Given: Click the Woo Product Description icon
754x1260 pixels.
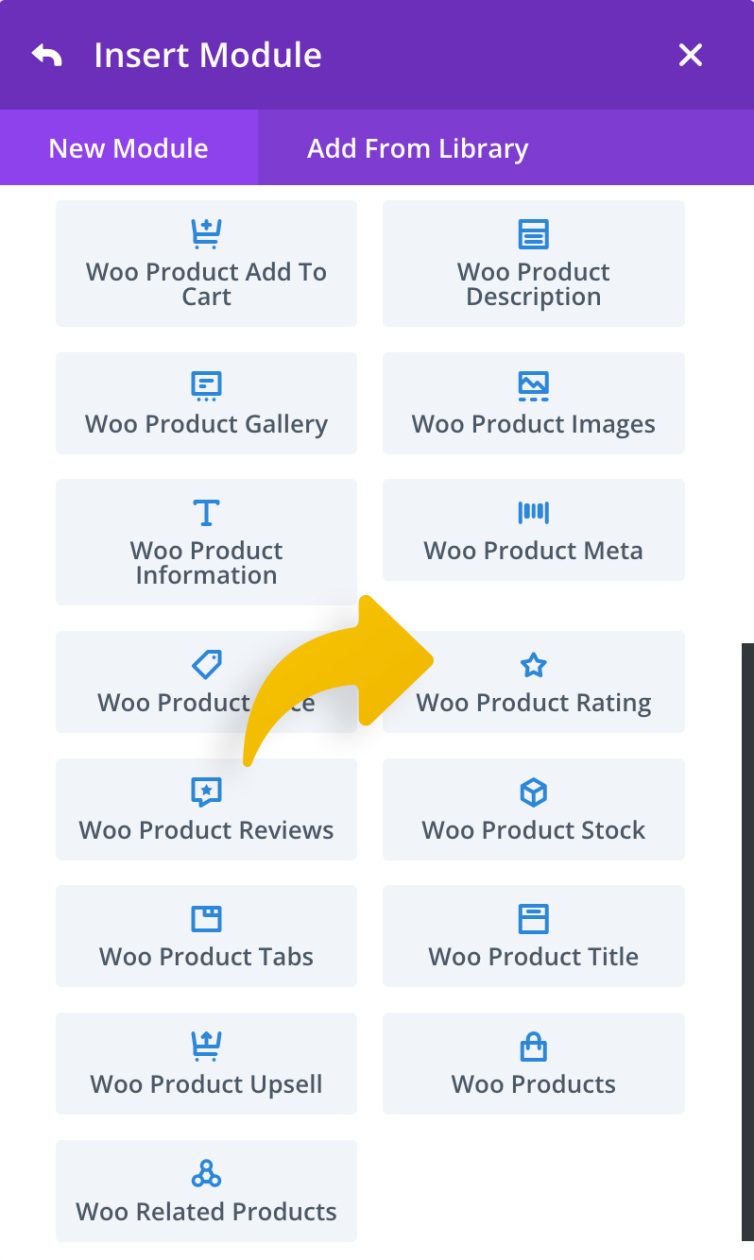Looking at the screenshot, I should 533,234.
